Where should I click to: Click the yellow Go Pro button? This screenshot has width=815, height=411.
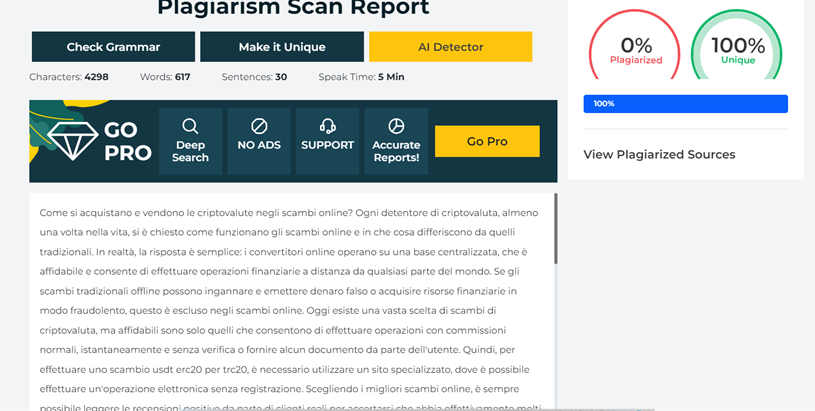click(x=487, y=142)
